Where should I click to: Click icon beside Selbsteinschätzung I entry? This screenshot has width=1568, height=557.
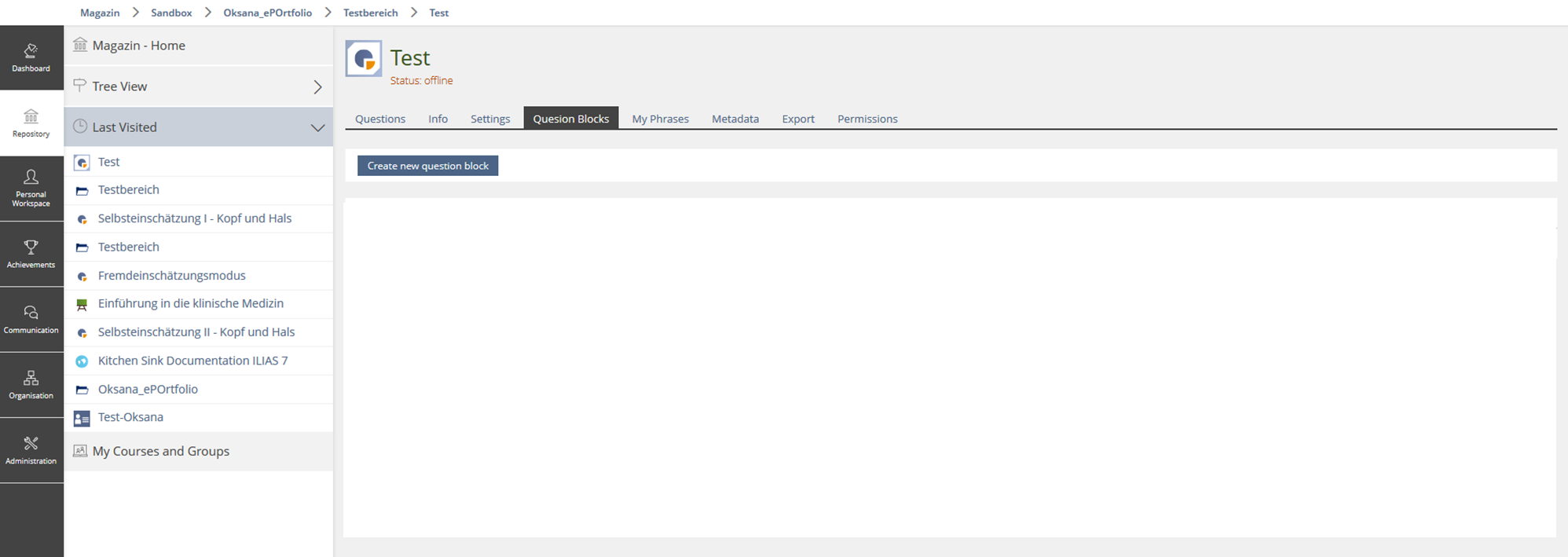click(x=82, y=219)
